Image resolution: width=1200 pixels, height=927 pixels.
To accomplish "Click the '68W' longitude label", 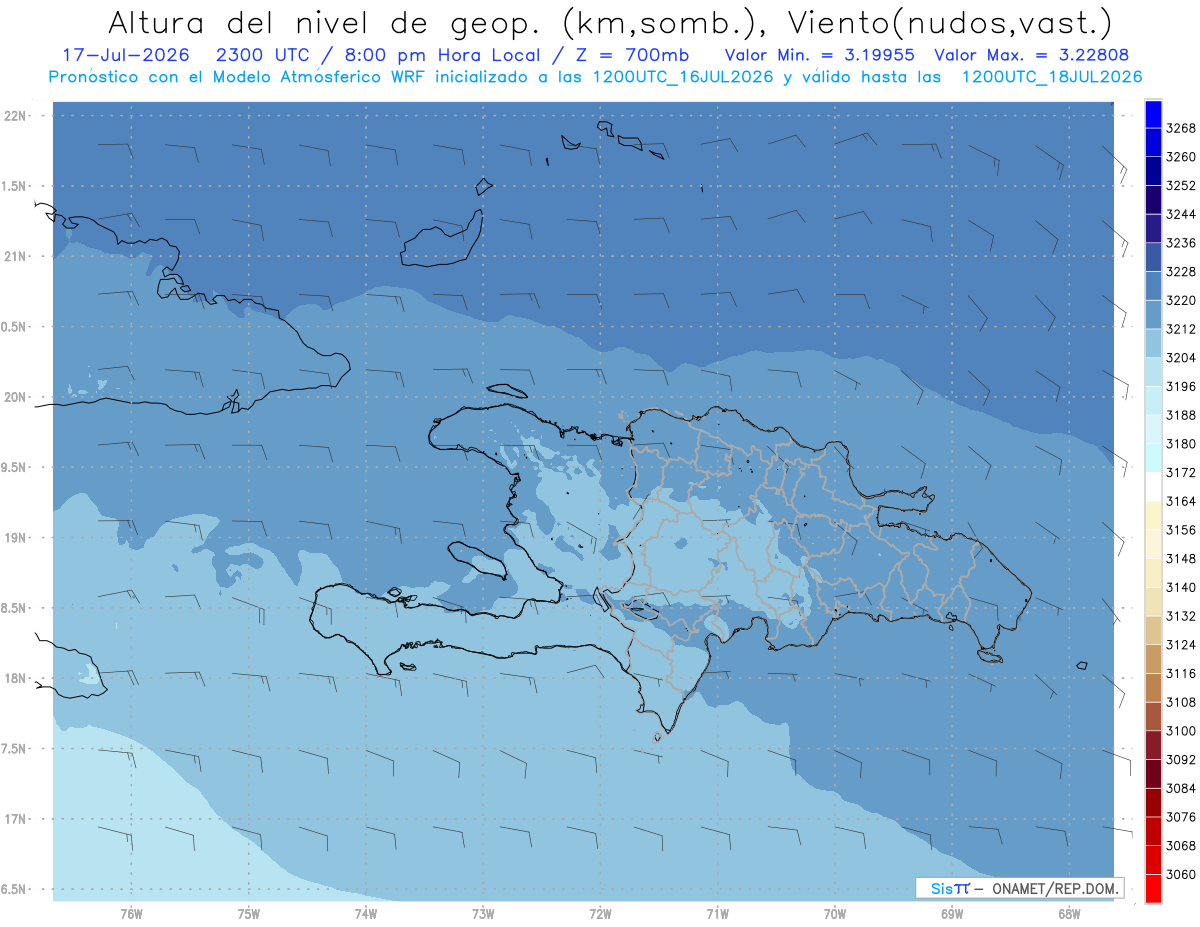I will pyautogui.click(x=1069, y=914).
